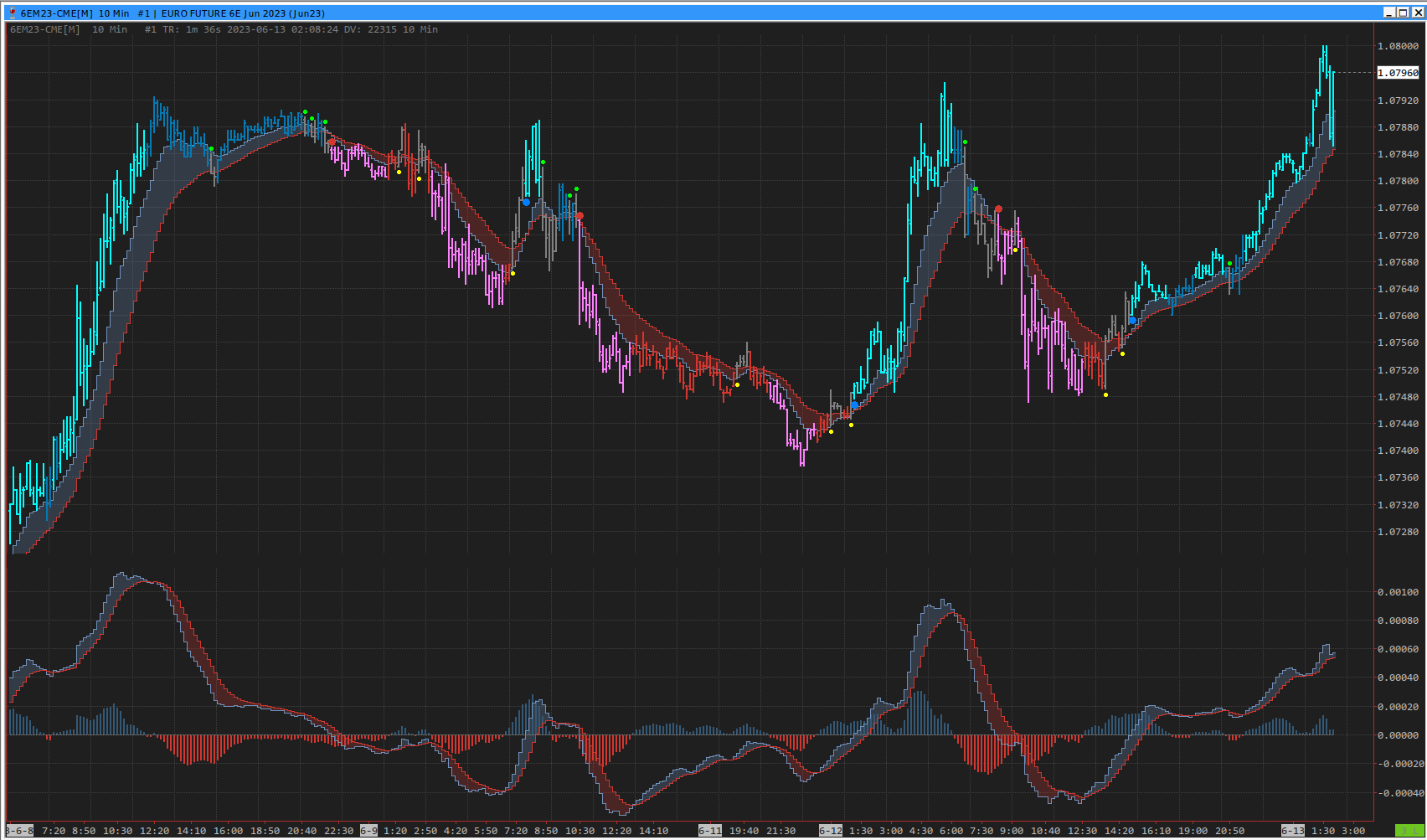Click the green '3 L' status indicator
This screenshot has height=840, width=1427.
coord(1409,831)
